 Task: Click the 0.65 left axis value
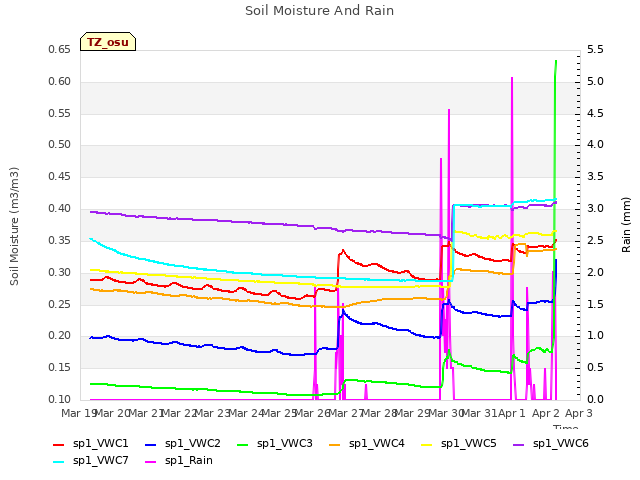point(60,49)
